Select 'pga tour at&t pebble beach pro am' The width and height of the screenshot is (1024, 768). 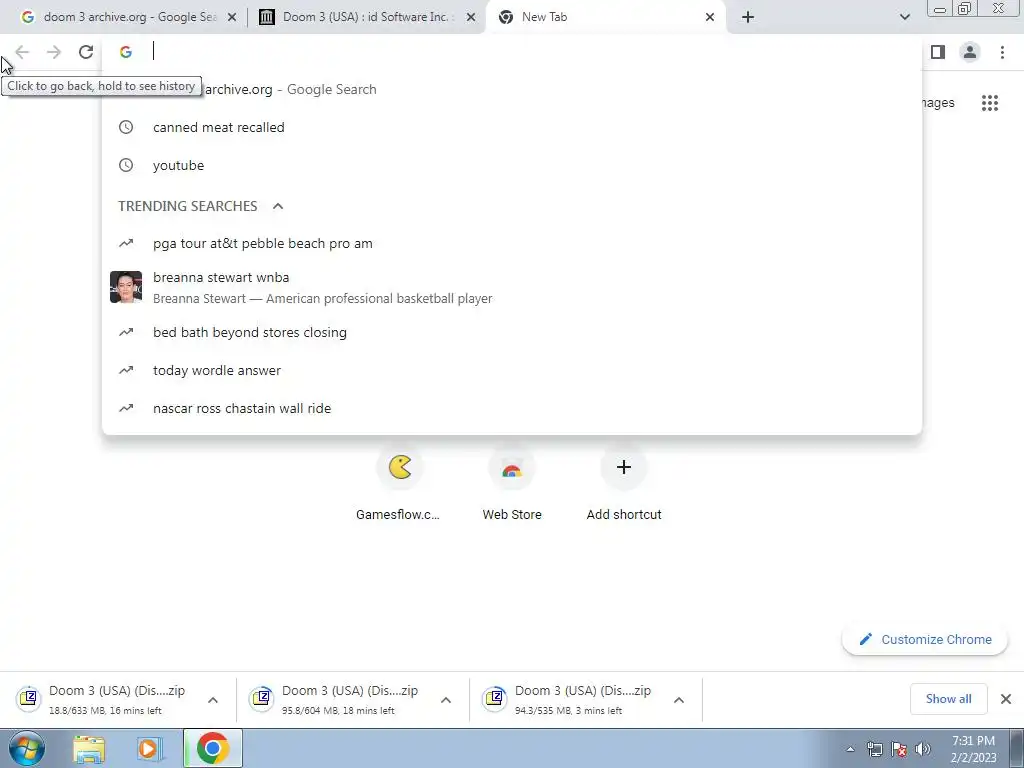pyautogui.click(x=512, y=244)
